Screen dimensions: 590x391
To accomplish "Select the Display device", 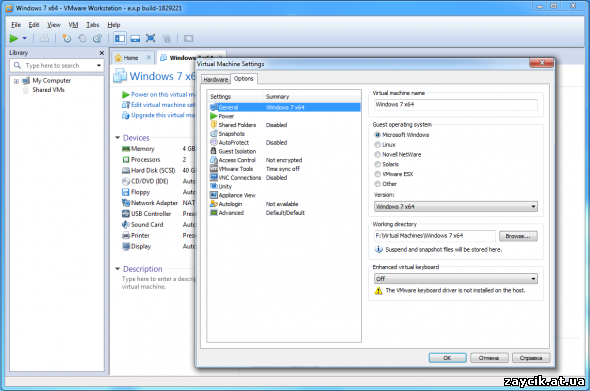I will 141,246.
